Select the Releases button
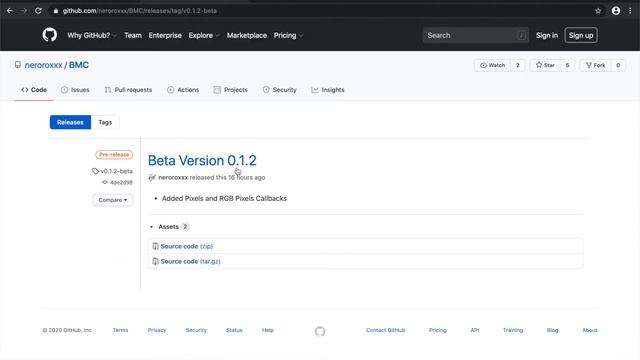The width and height of the screenshot is (640, 360). [x=70, y=122]
